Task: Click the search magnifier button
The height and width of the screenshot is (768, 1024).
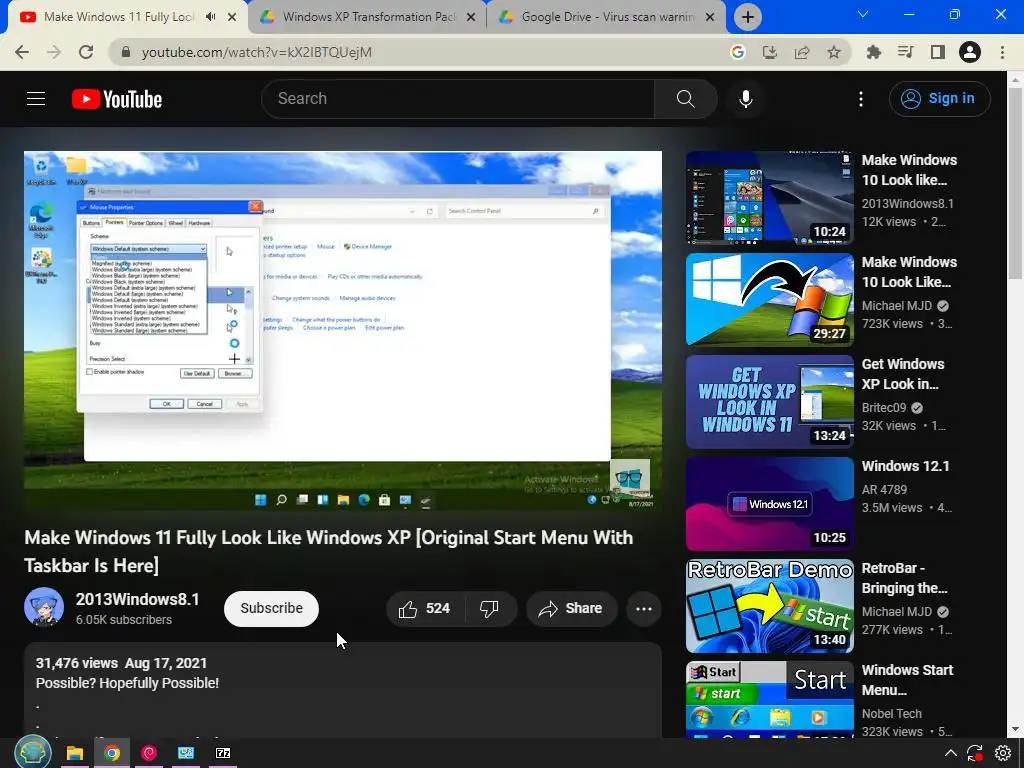Action: [x=685, y=99]
